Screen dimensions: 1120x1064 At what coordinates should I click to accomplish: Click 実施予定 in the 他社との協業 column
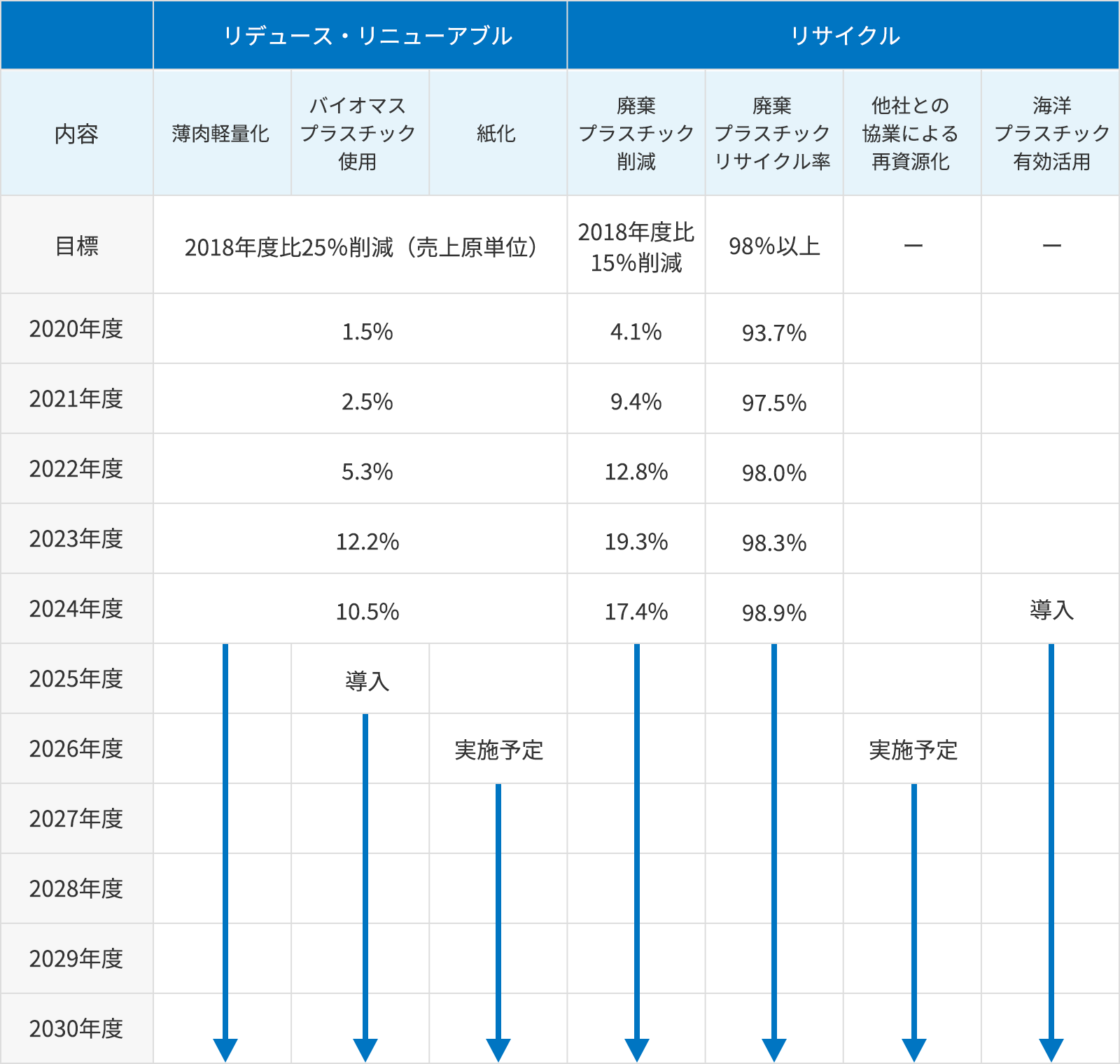pos(913,750)
